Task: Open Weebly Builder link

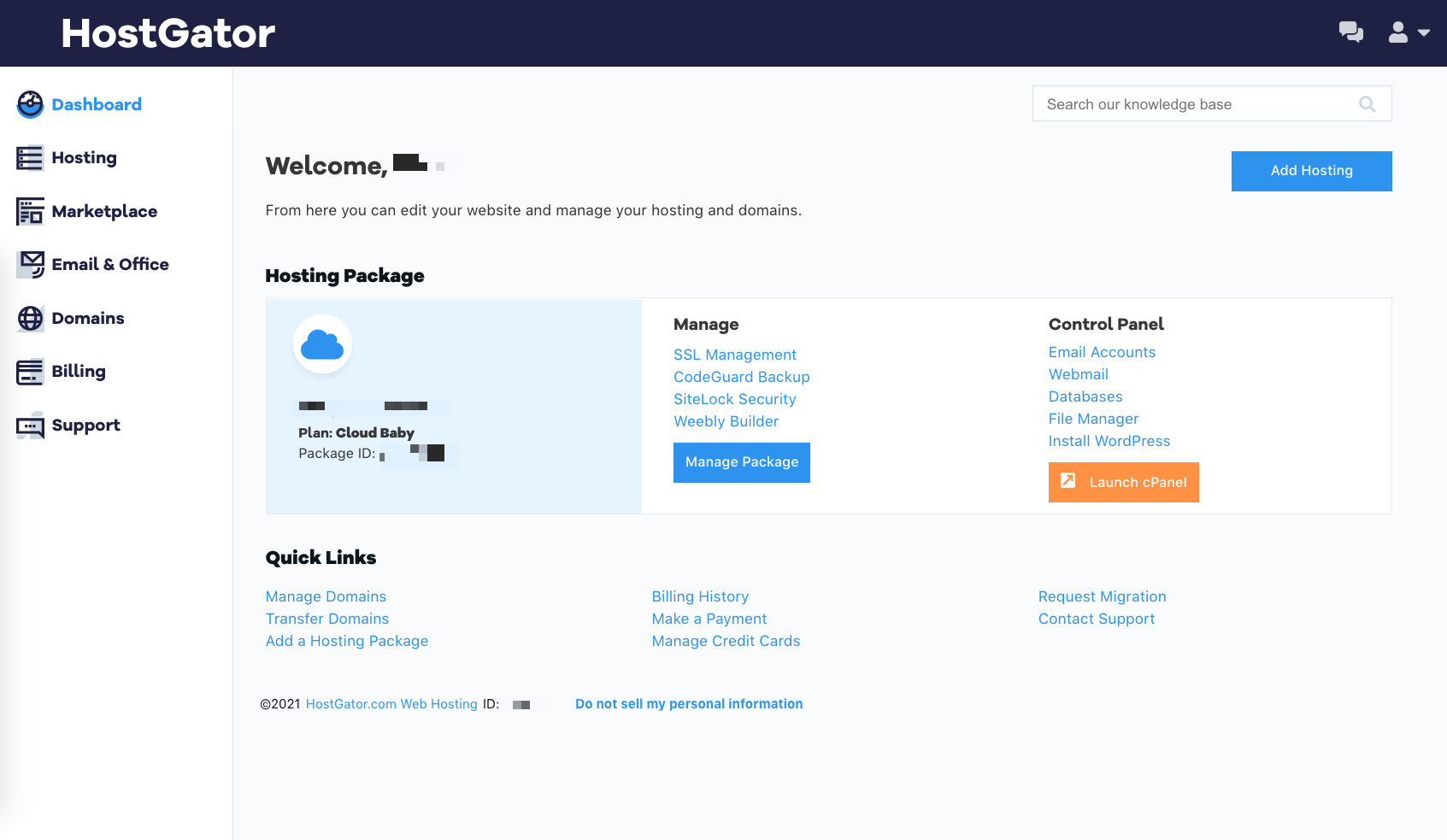Action: pyautogui.click(x=726, y=421)
